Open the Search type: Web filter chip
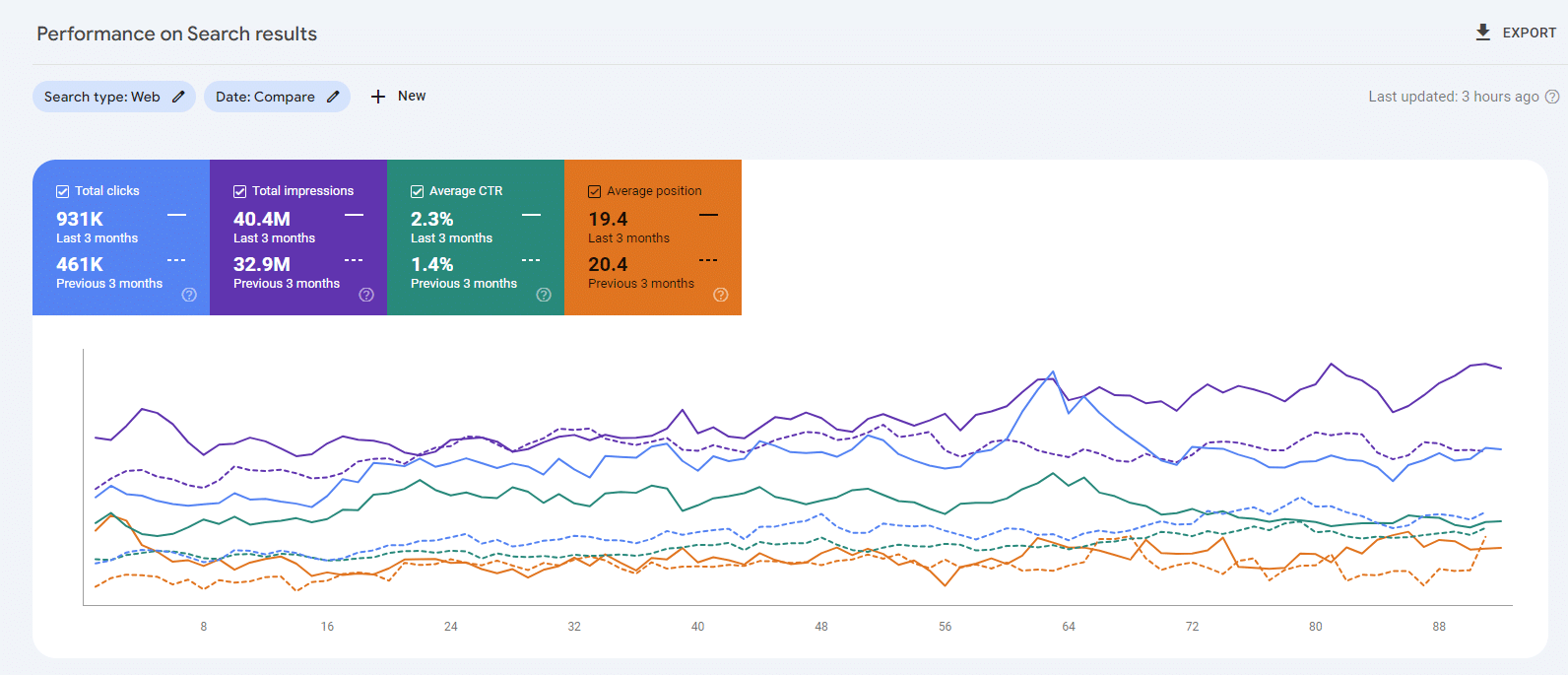The height and width of the screenshot is (675, 1568). pos(114,97)
